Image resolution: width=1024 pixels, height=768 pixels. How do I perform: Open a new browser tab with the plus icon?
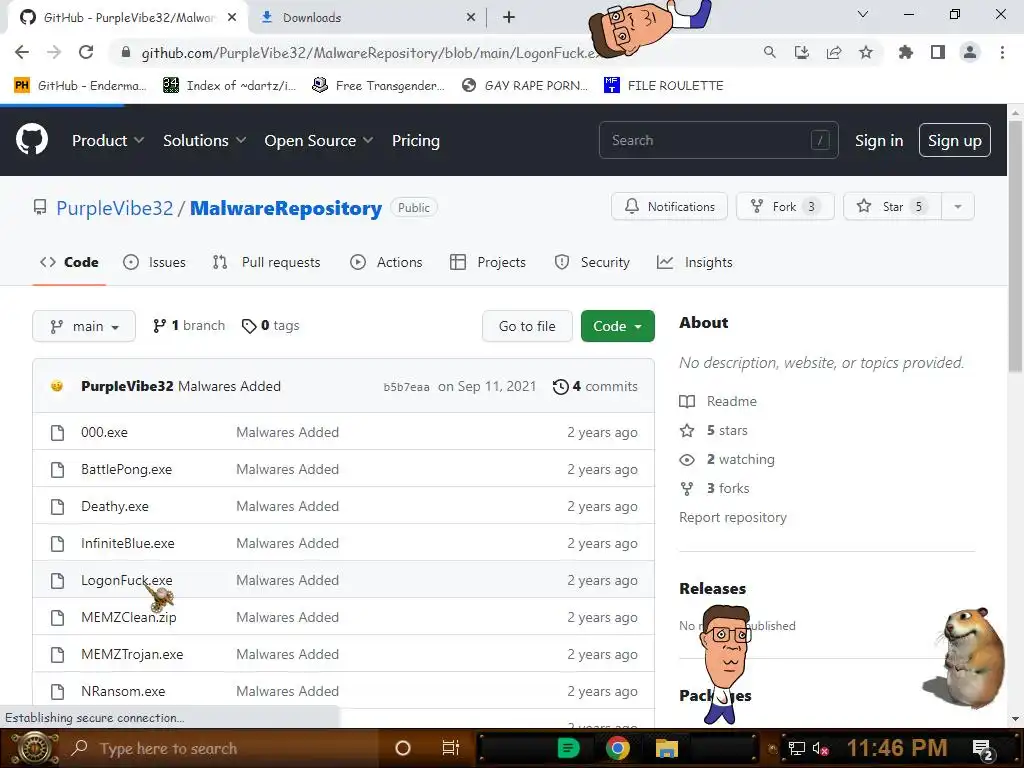click(509, 18)
